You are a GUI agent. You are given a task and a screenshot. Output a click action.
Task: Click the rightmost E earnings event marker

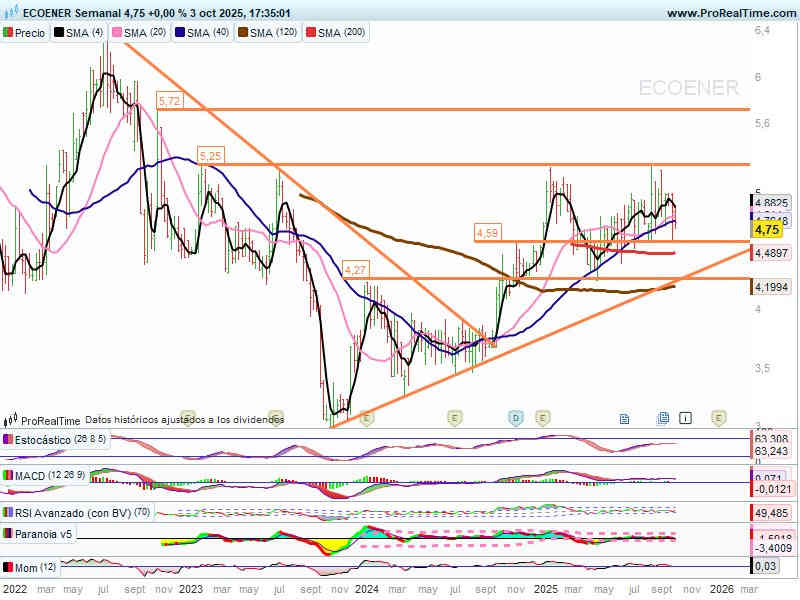pyautogui.click(x=718, y=417)
